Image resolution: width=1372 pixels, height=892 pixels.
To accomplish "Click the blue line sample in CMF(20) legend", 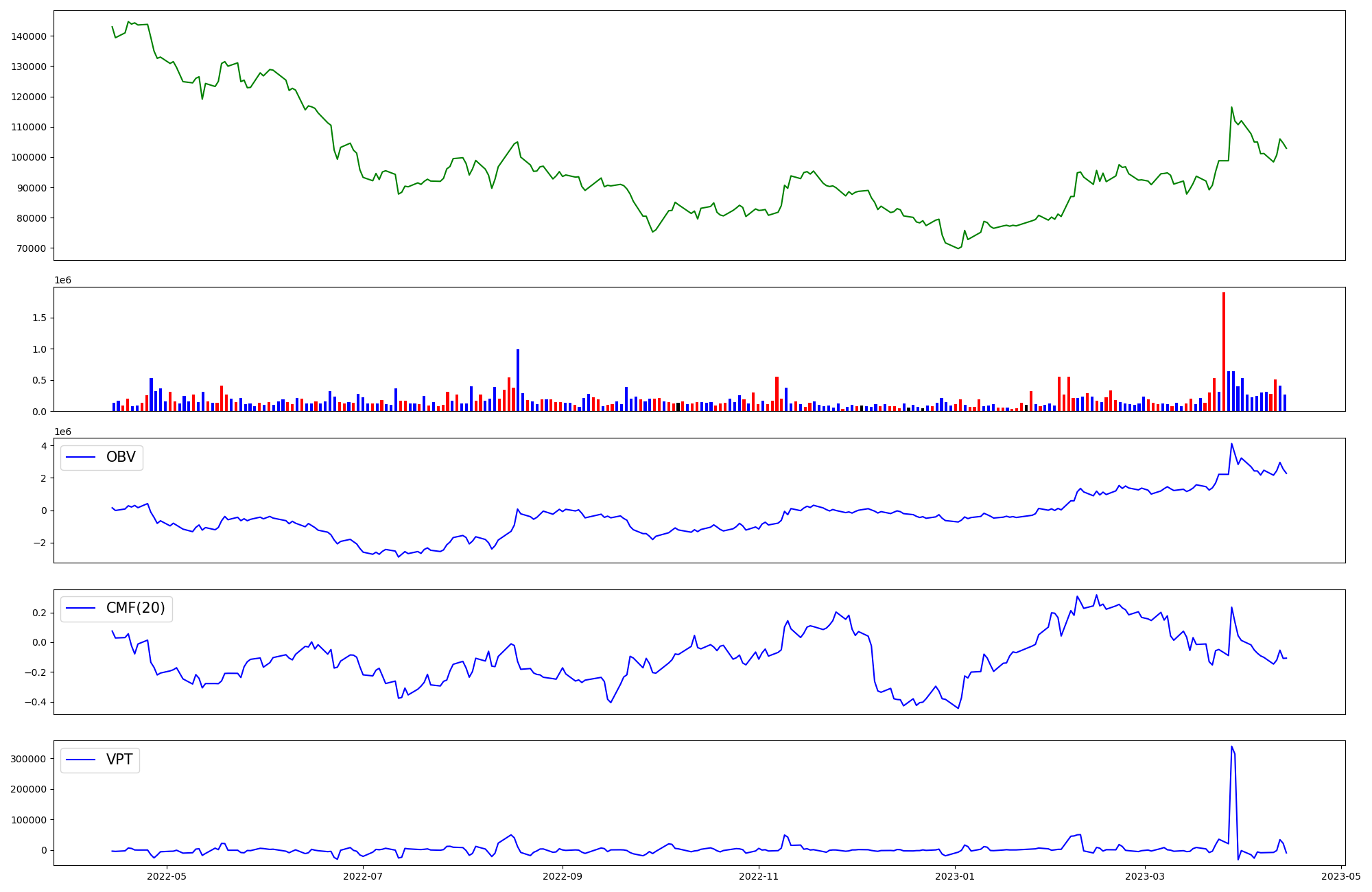I will pos(81,609).
